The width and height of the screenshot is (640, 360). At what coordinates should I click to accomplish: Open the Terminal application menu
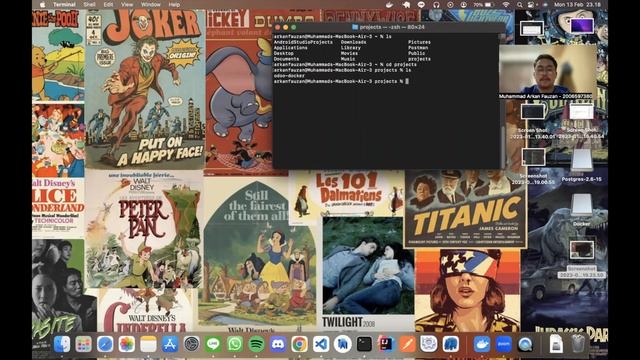click(x=64, y=4)
